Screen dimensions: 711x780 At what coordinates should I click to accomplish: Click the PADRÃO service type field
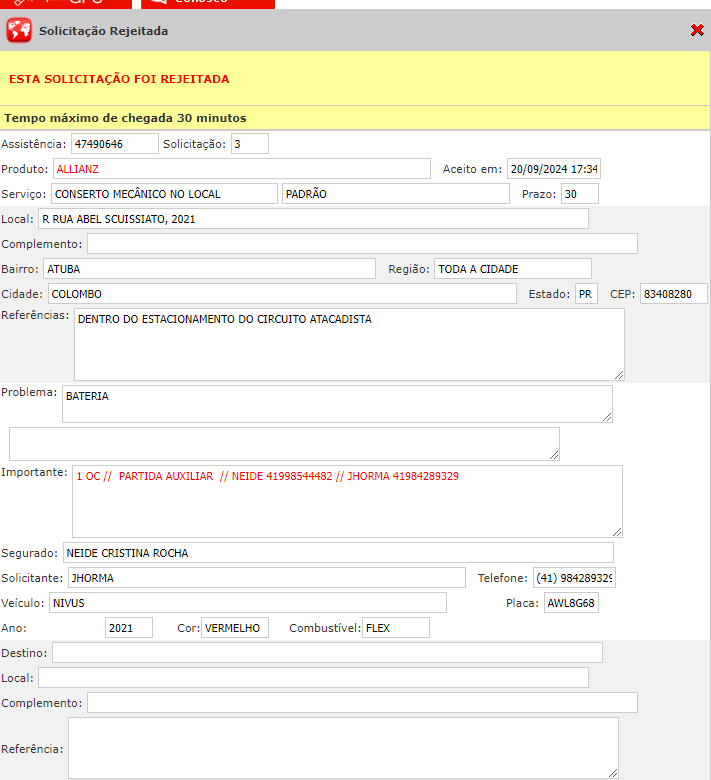pyautogui.click(x=395, y=194)
